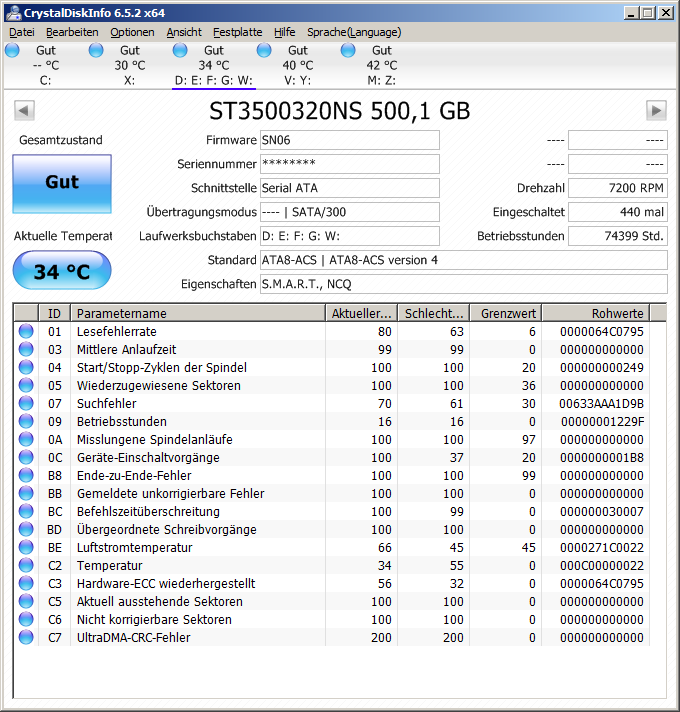
Task: Click the status orb for Luftstromtemperatur
Action: click(x=26, y=547)
